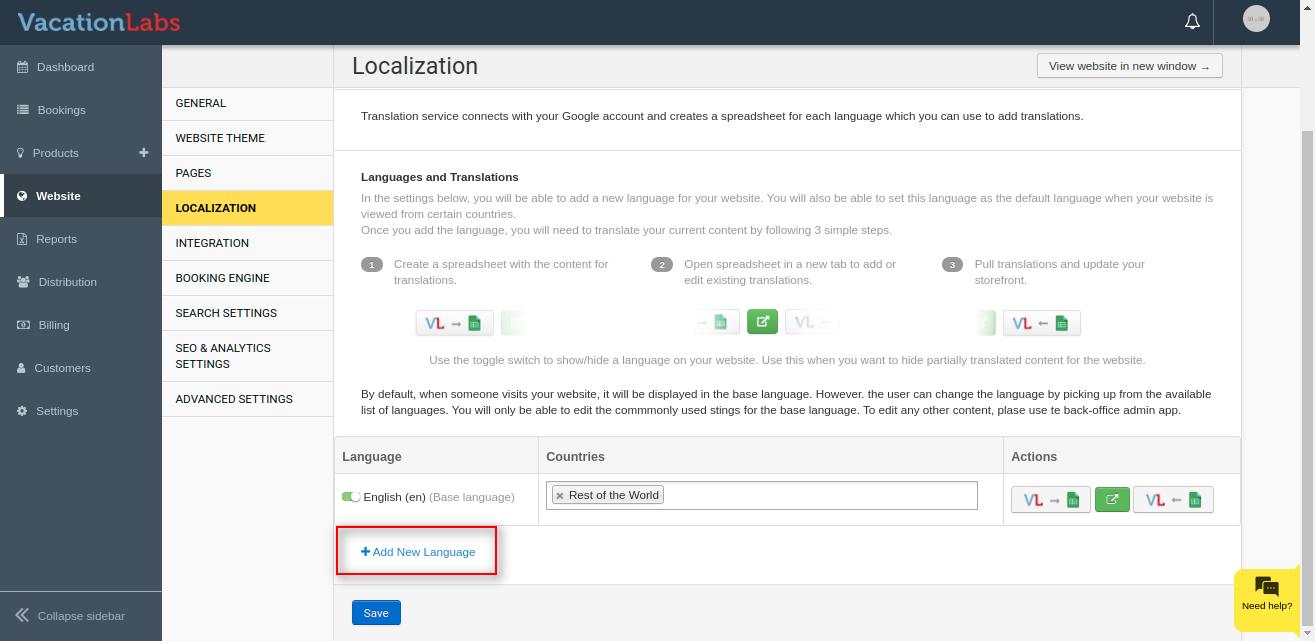Viewport: 1315px width, 641px height.
Task: Open the Integration settings section
Action: pos(212,243)
